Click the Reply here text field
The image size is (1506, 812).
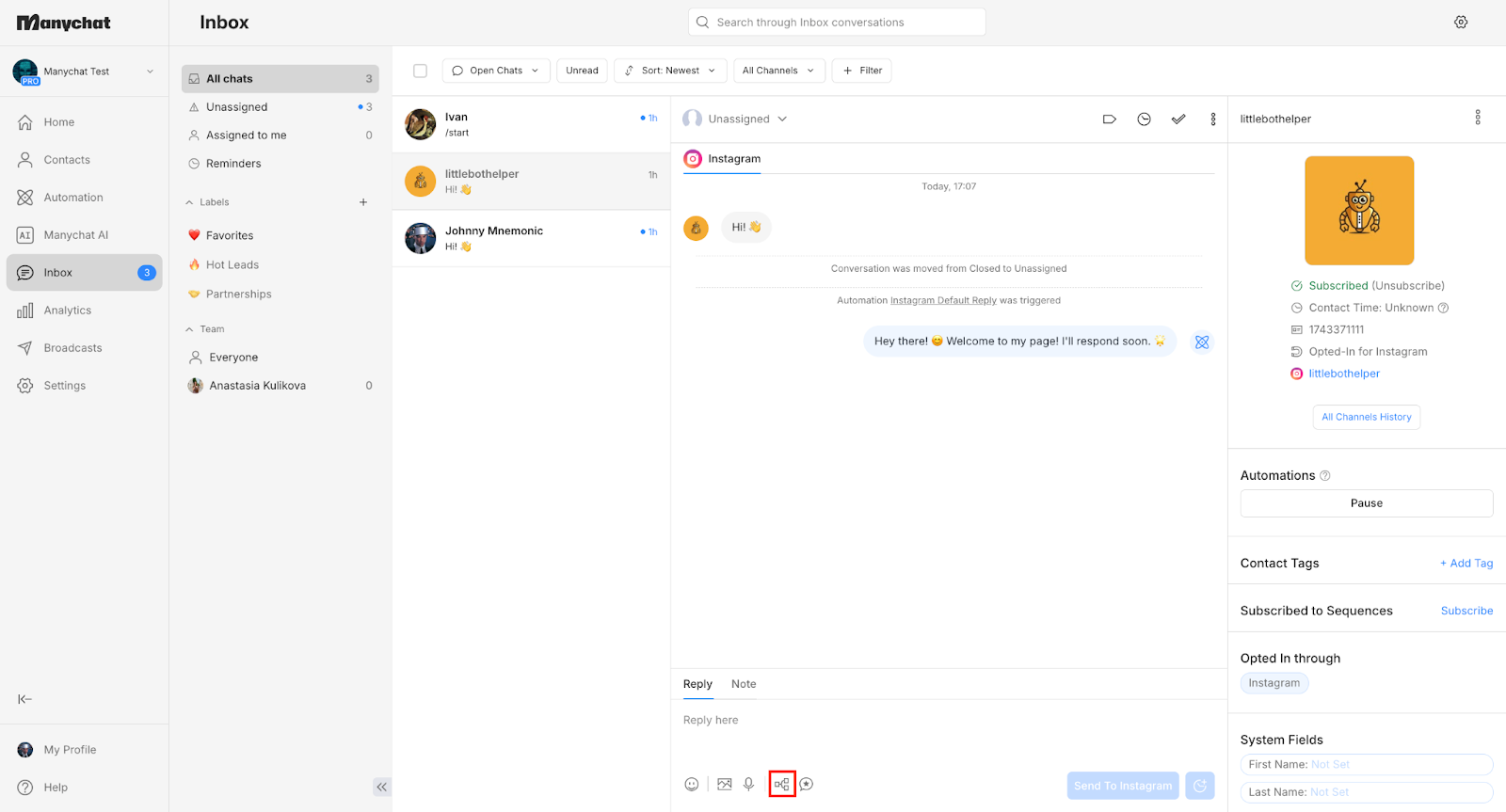tap(949, 721)
